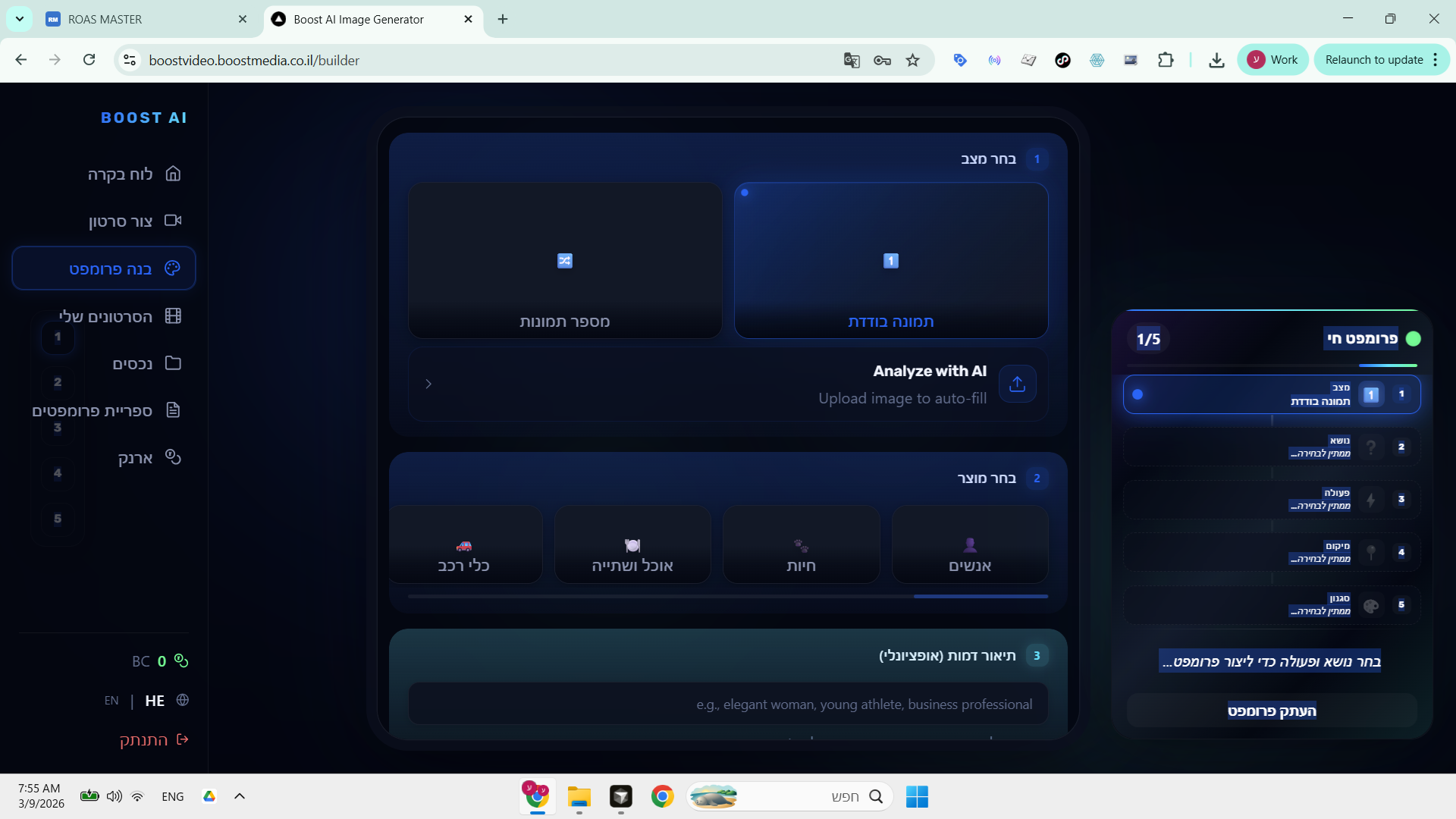Click התנתק logout link
The width and height of the screenshot is (1456, 819).
coord(144,739)
